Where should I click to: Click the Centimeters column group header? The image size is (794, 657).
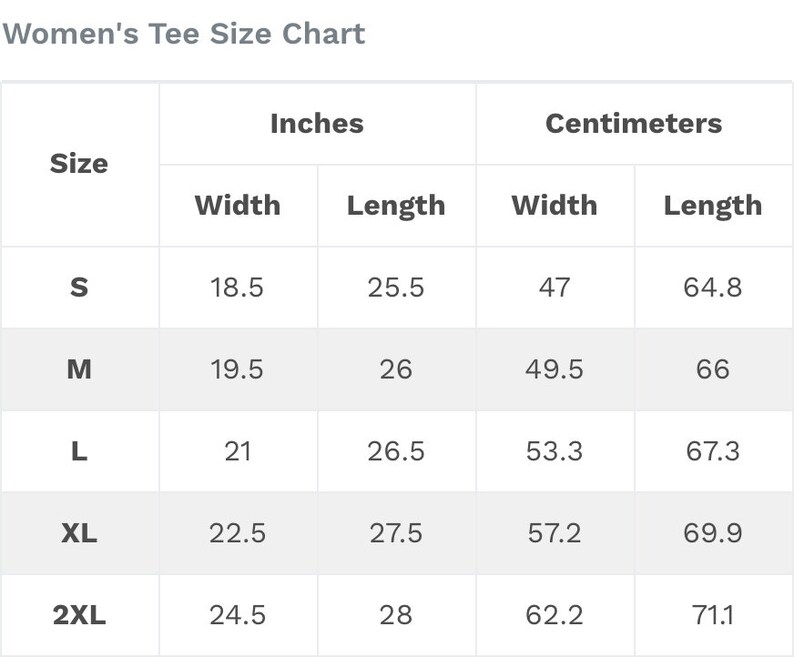click(633, 124)
